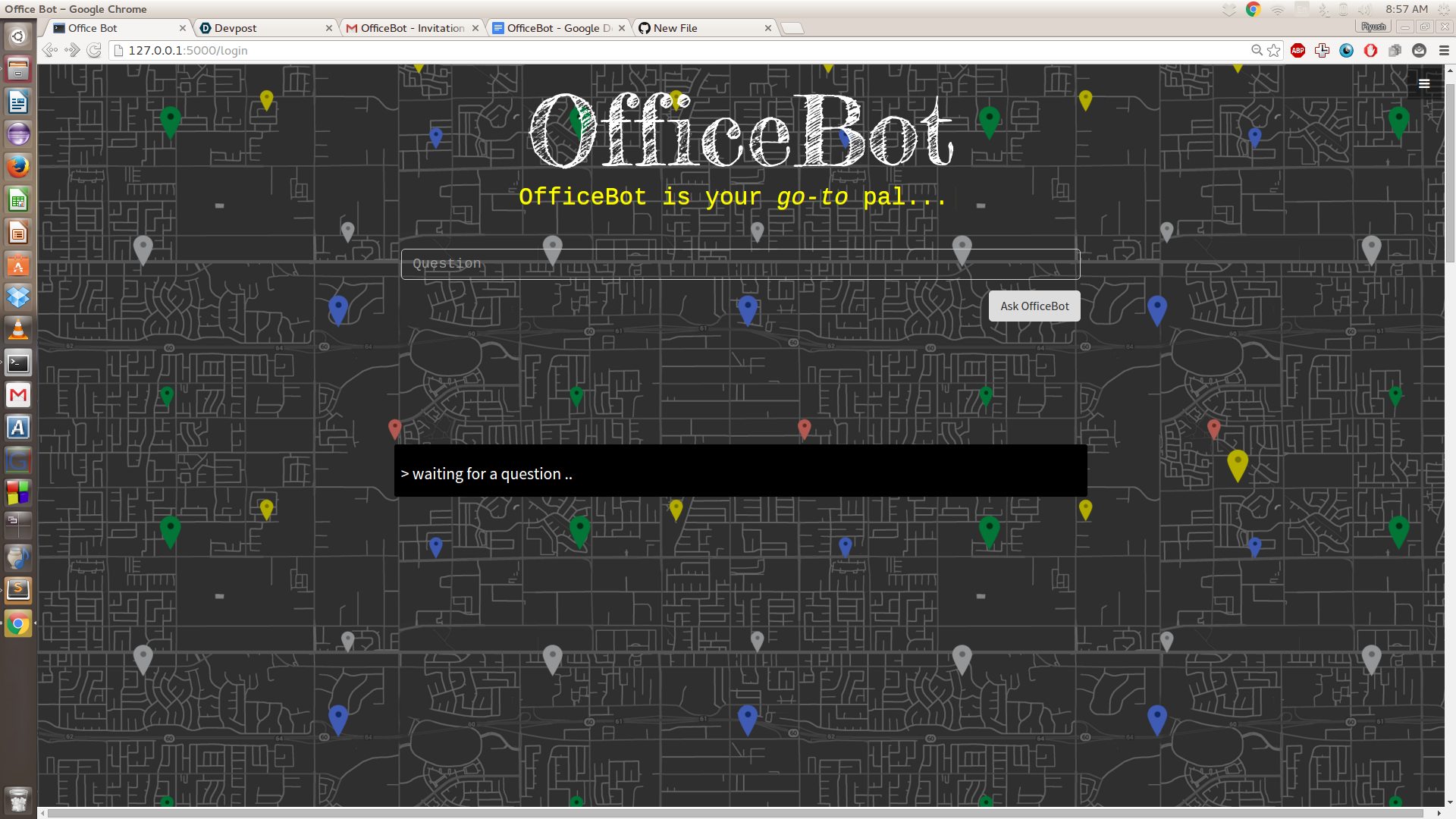The height and width of the screenshot is (819, 1456).
Task: Reload the current page
Action: click(x=94, y=51)
